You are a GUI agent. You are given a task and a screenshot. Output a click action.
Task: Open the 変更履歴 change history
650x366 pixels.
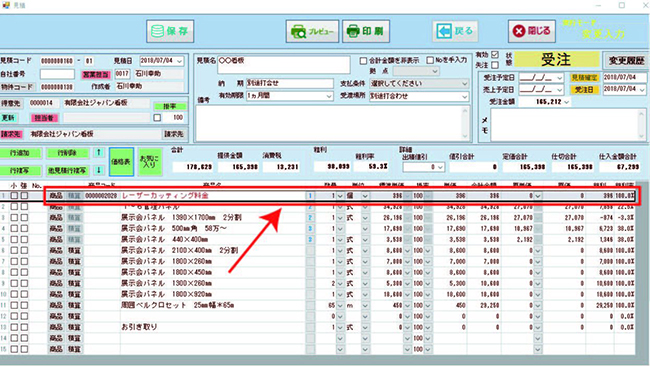coord(626,61)
